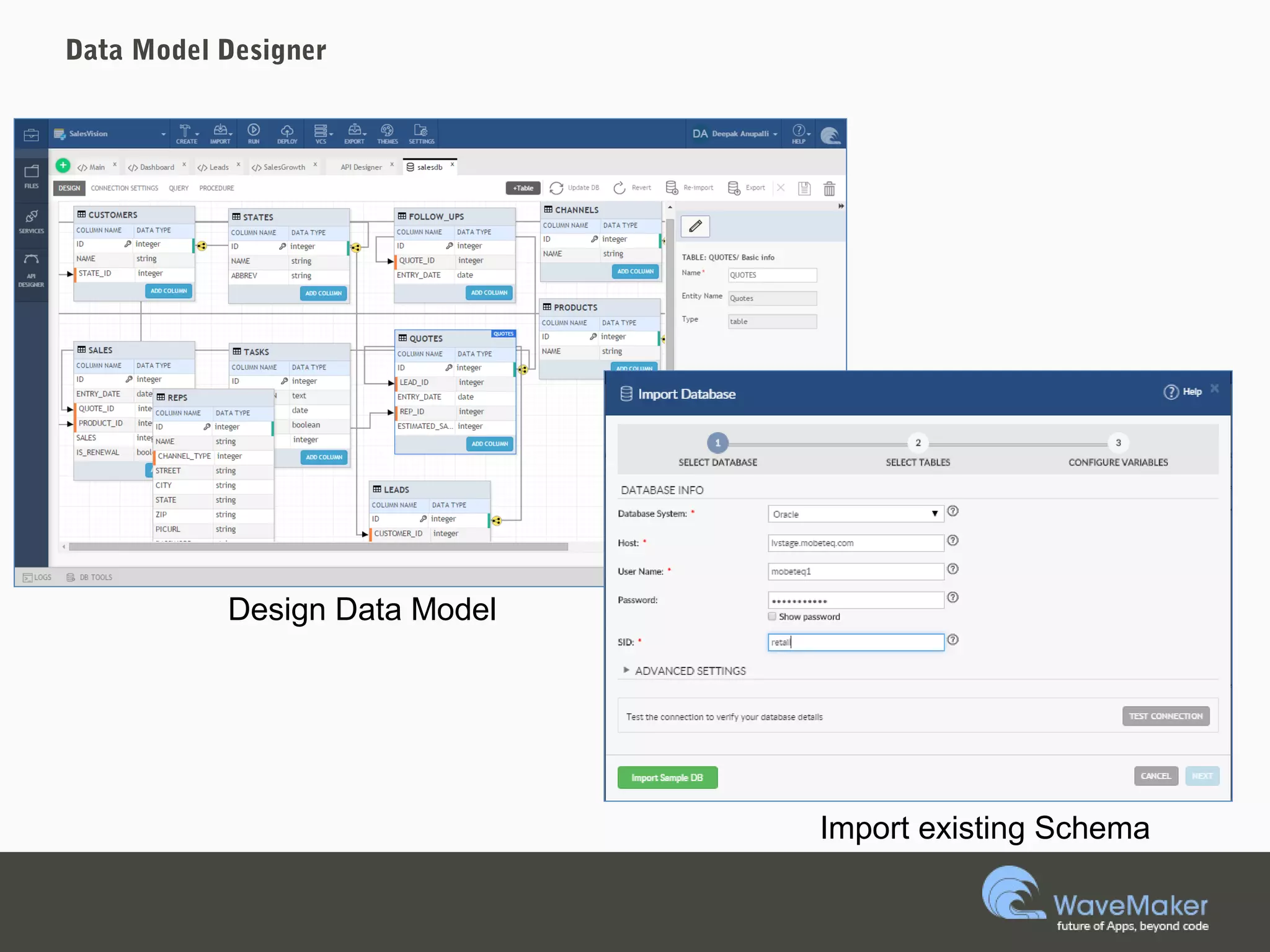This screenshot has height=952, width=1270.
Task: Click Cancel in Import Database dialog
Action: point(1156,776)
